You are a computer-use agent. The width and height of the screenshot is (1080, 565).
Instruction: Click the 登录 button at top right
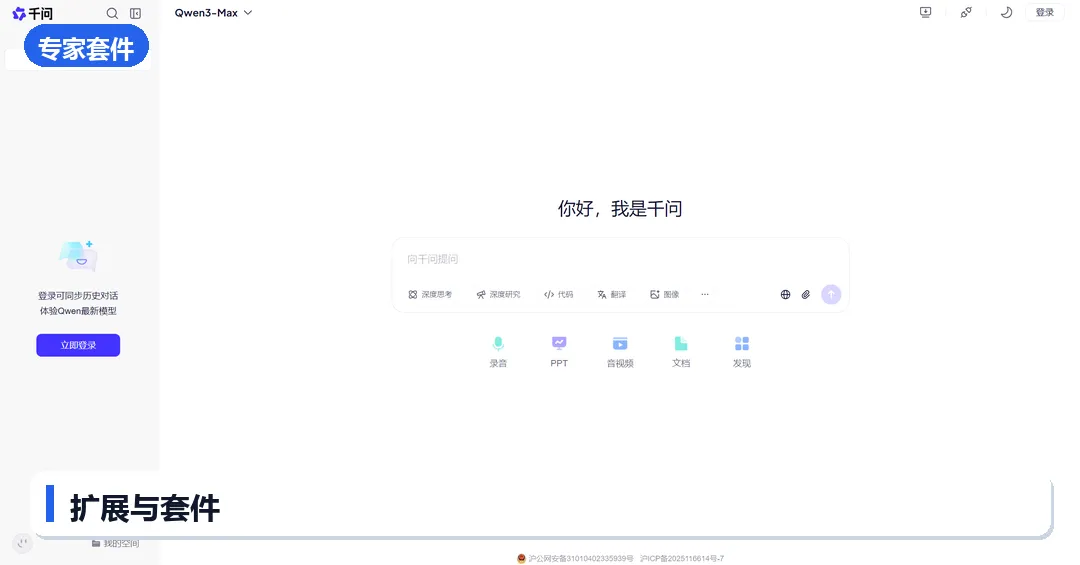[1045, 12]
